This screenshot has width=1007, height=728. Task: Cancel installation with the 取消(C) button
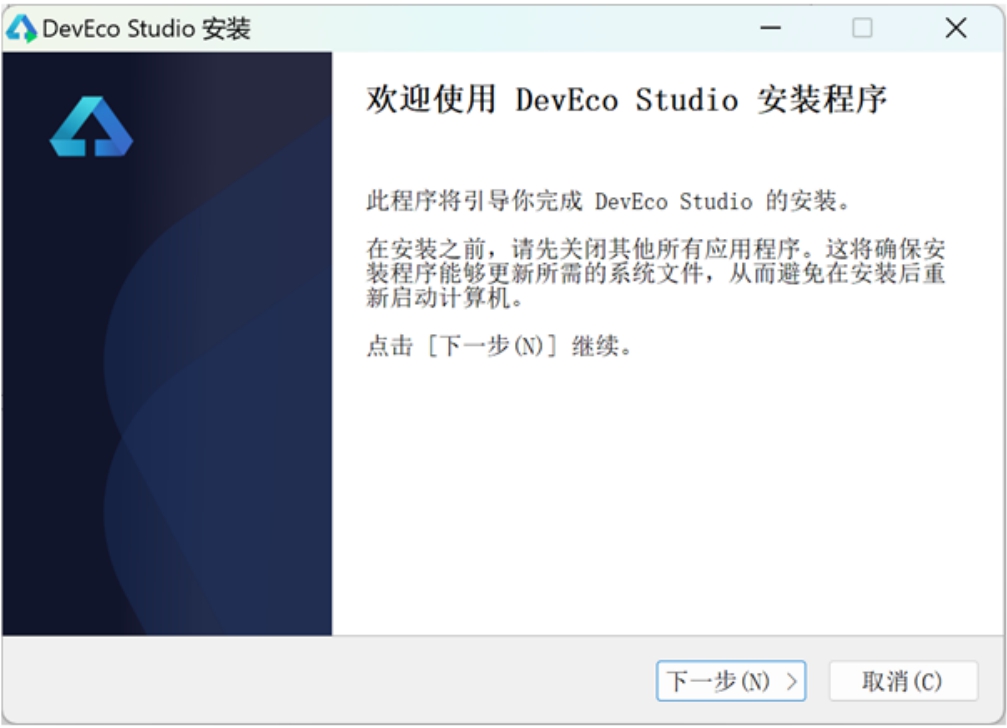tap(903, 680)
